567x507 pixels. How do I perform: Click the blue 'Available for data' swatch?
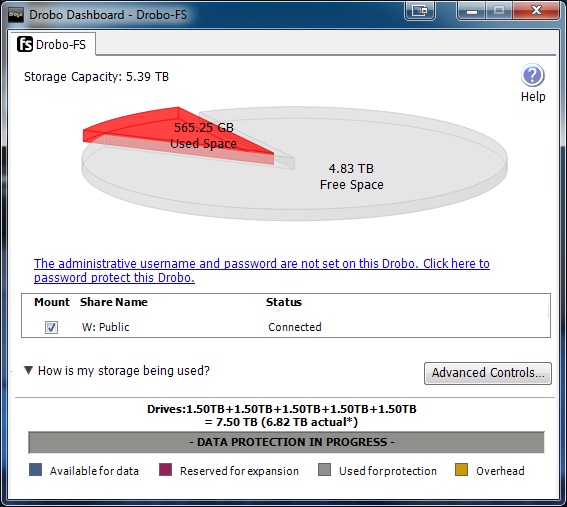[x=35, y=470]
